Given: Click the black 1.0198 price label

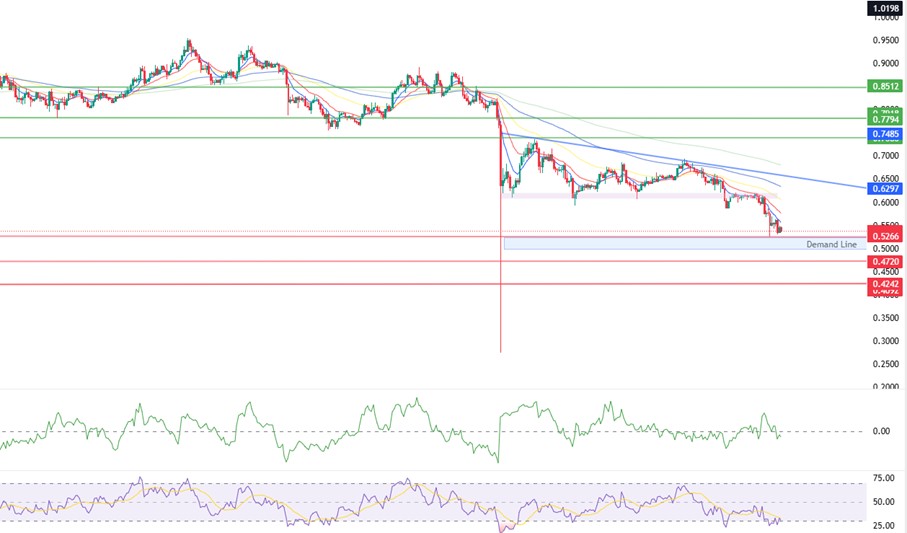Looking at the screenshot, I should (885, 8).
